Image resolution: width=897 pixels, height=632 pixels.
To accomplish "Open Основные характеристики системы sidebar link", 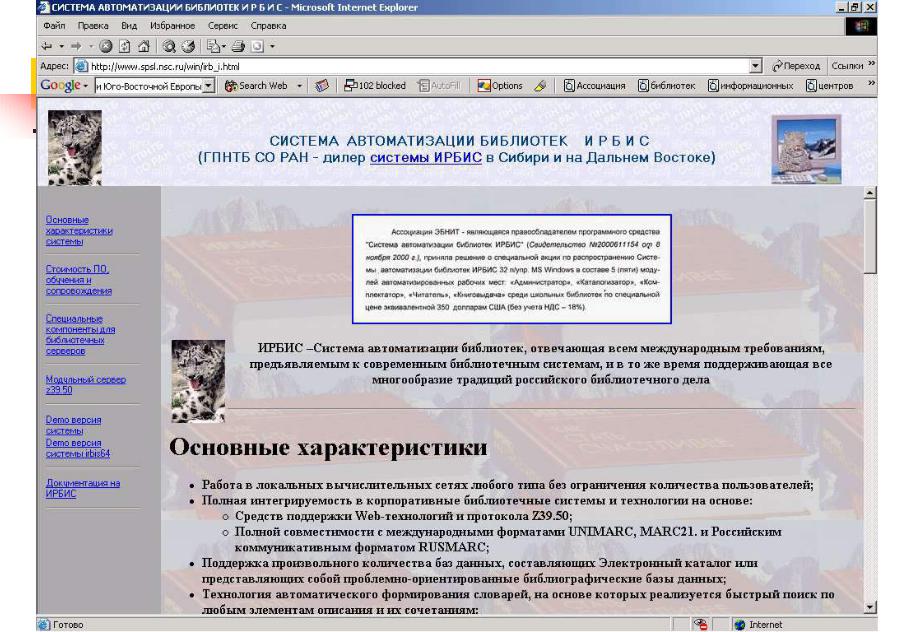I will [x=79, y=230].
